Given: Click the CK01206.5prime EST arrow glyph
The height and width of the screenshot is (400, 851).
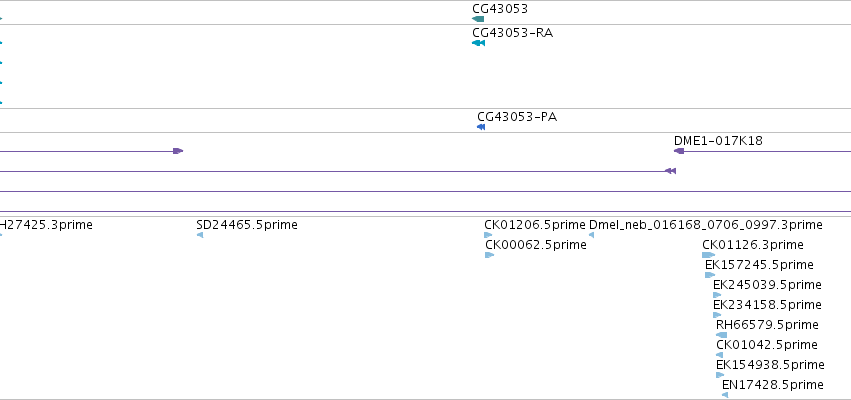Looking at the screenshot, I should click(488, 235).
